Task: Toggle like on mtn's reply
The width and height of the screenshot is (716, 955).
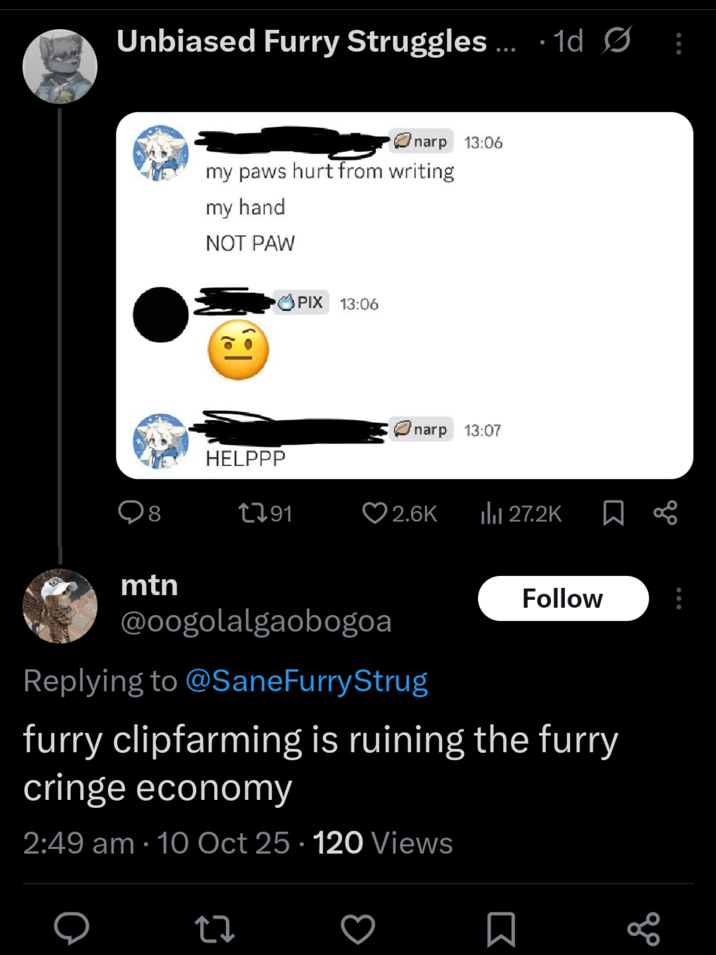Action: (357, 928)
